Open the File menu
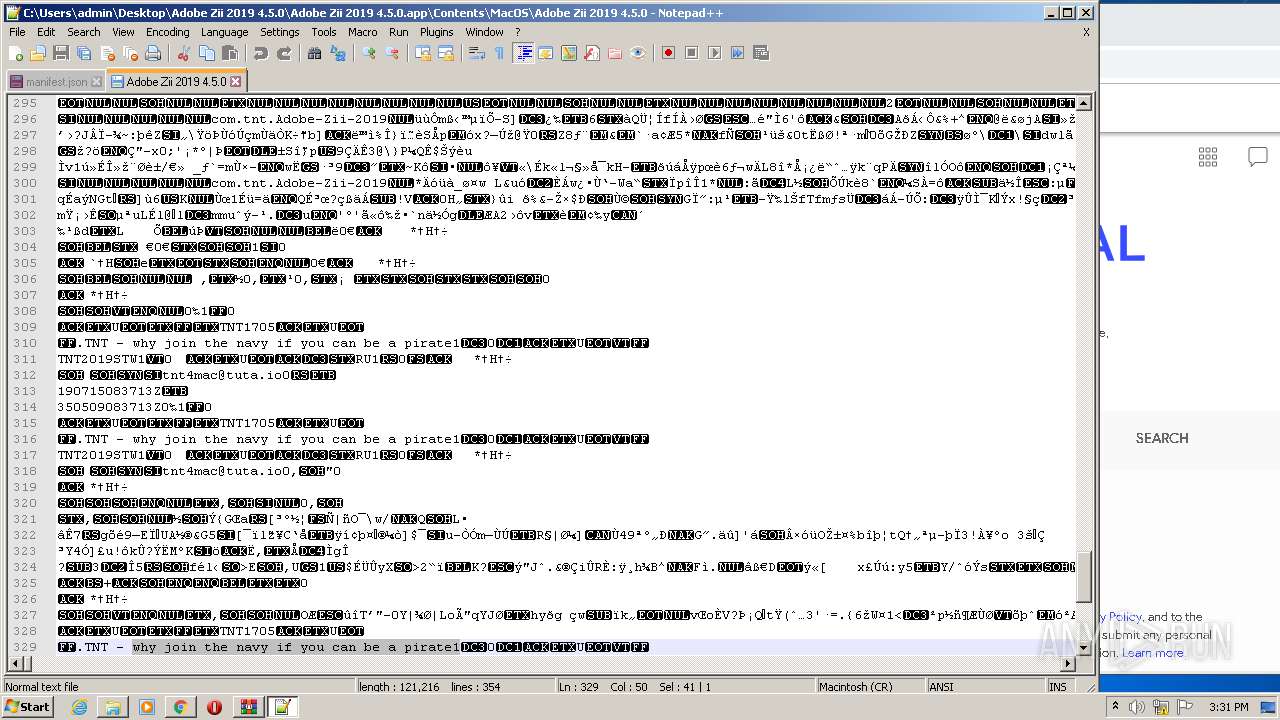Screen dimensions: 1280x720 (17, 32)
